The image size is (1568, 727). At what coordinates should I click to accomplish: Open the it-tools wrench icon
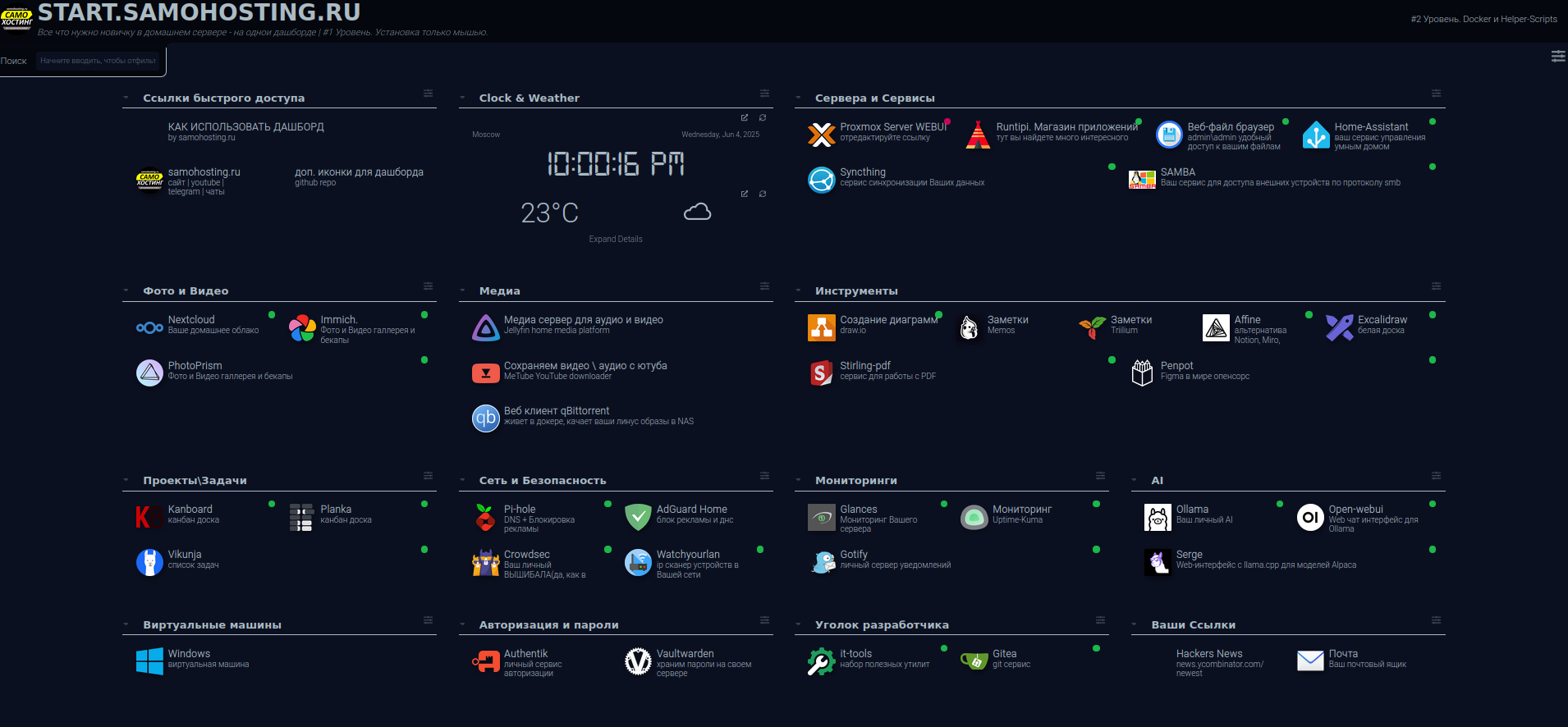[821, 661]
